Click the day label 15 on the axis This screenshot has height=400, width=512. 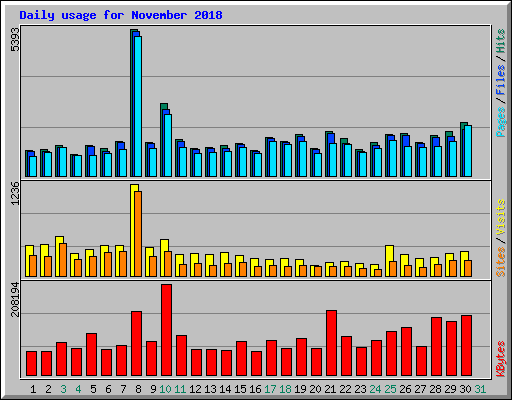(x=240, y=389)
